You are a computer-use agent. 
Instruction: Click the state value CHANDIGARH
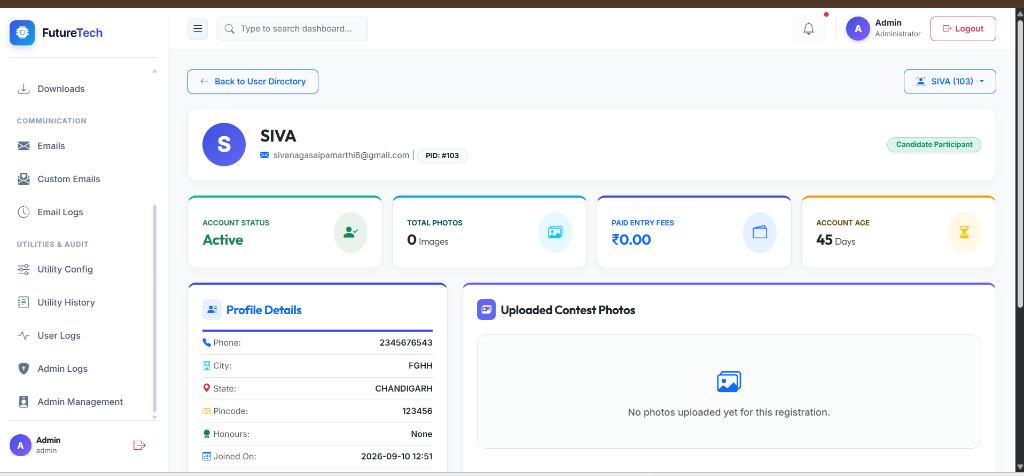[x=404, y=389]
